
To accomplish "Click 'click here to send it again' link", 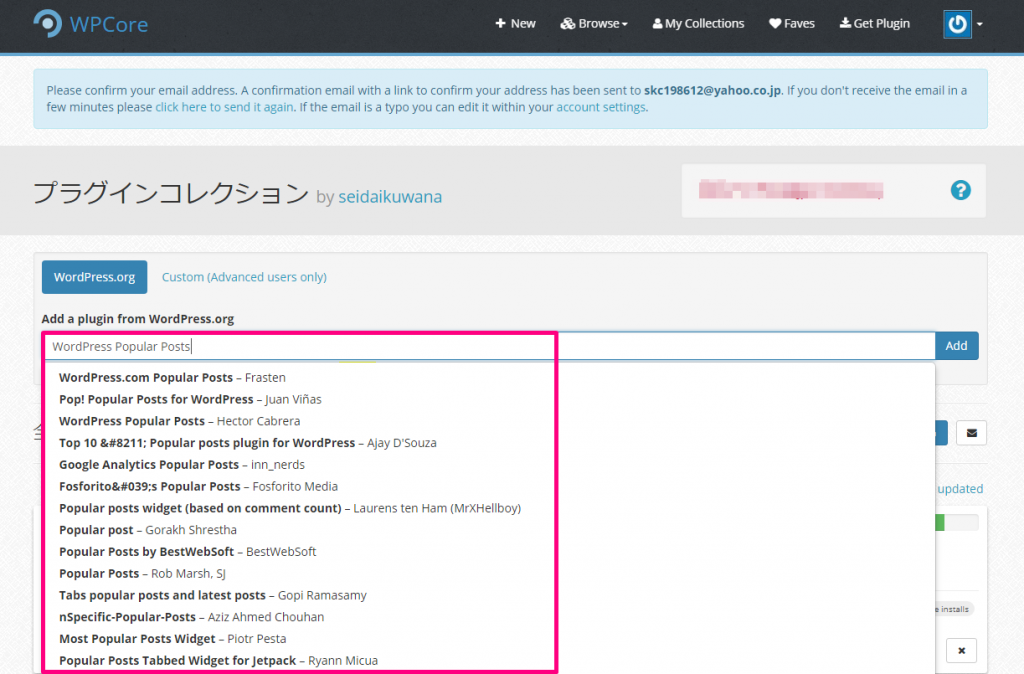I will [224, 107].
